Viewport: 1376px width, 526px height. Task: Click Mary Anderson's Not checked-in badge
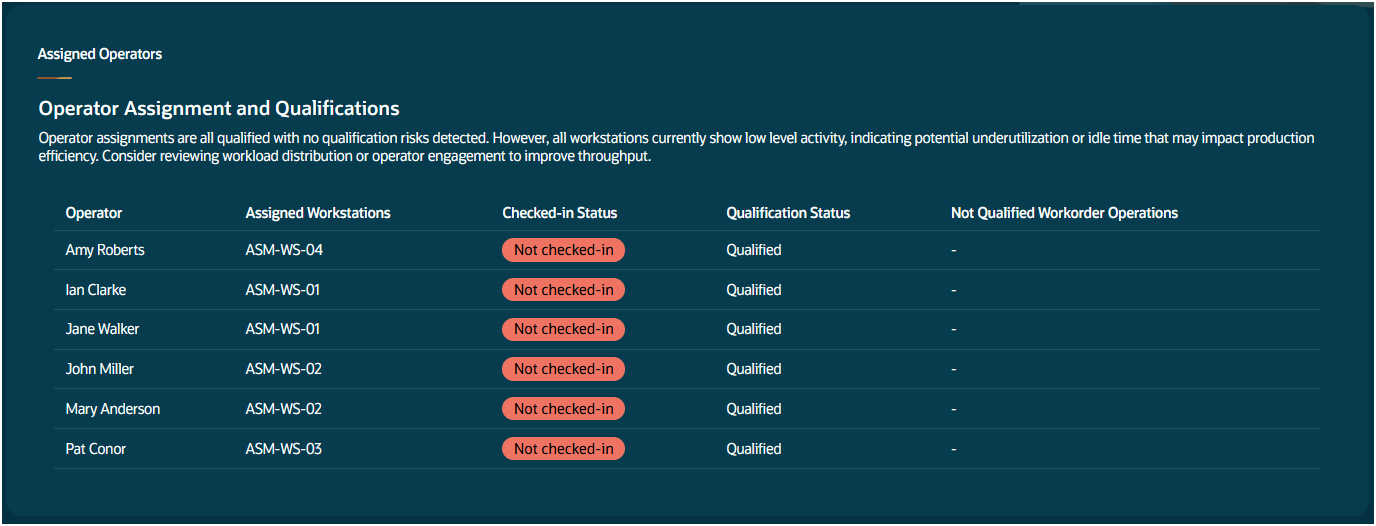563,409
